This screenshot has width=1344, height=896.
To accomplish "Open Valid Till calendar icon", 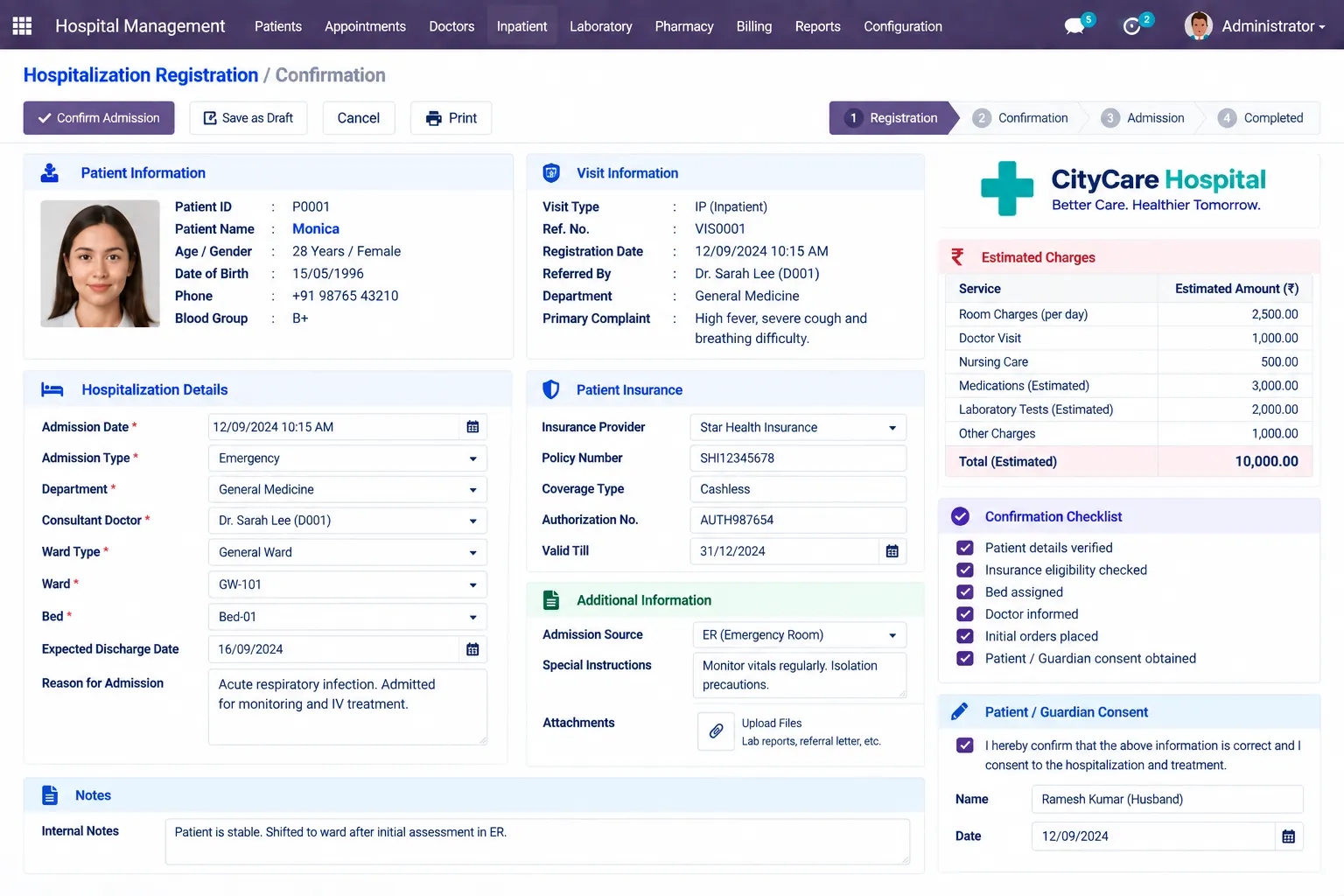I will (892, 551).
